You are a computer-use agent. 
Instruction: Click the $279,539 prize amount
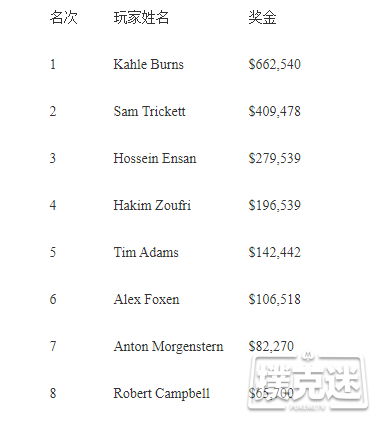click(274, 158)
